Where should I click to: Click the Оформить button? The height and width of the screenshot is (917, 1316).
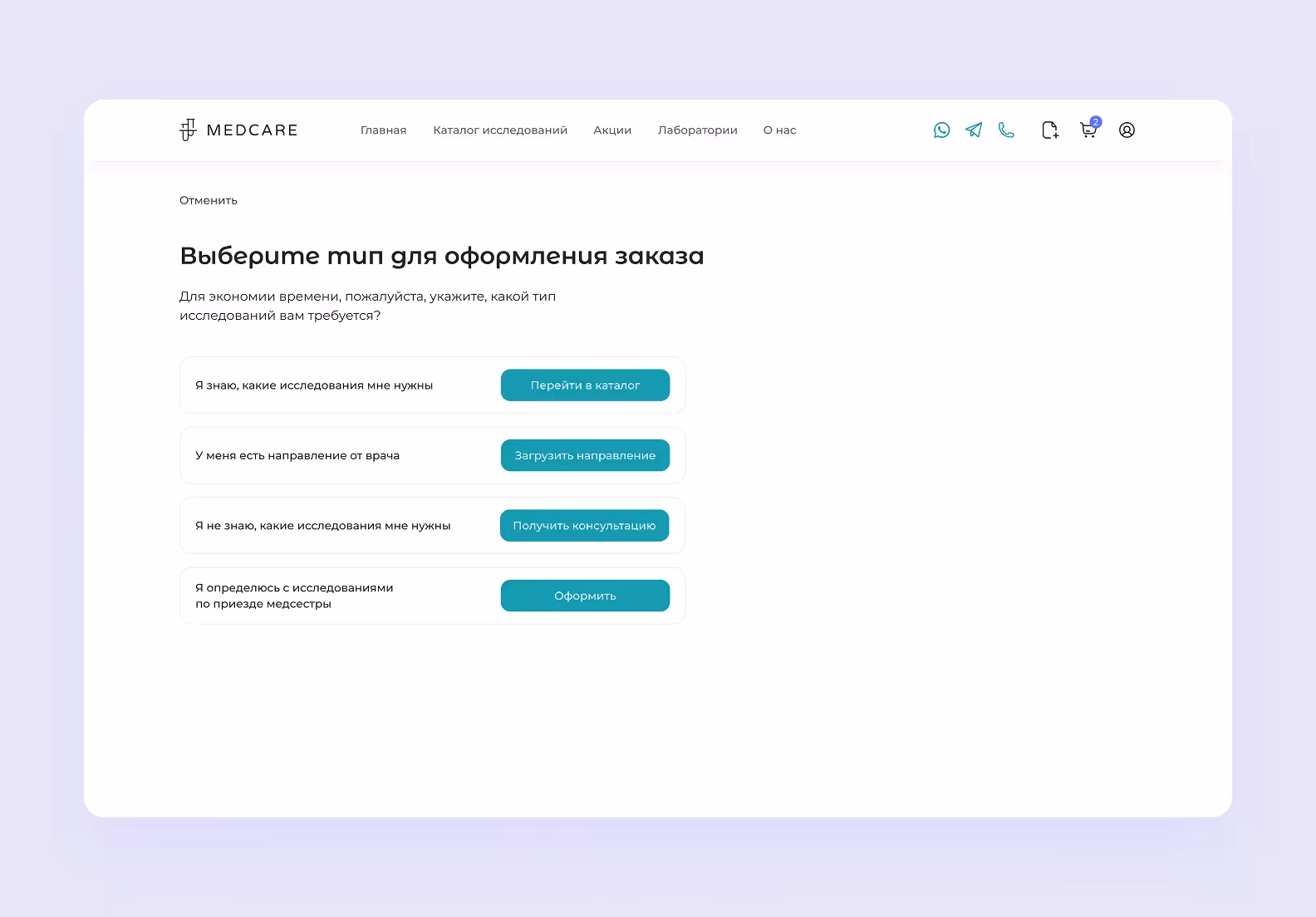pyautogui.click(x=585, y=596)
